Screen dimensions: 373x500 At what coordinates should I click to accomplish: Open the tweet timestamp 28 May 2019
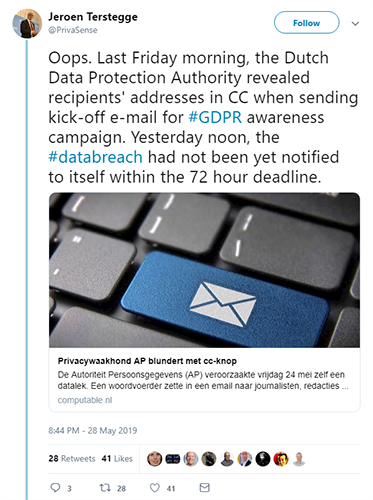click(93, 431)
